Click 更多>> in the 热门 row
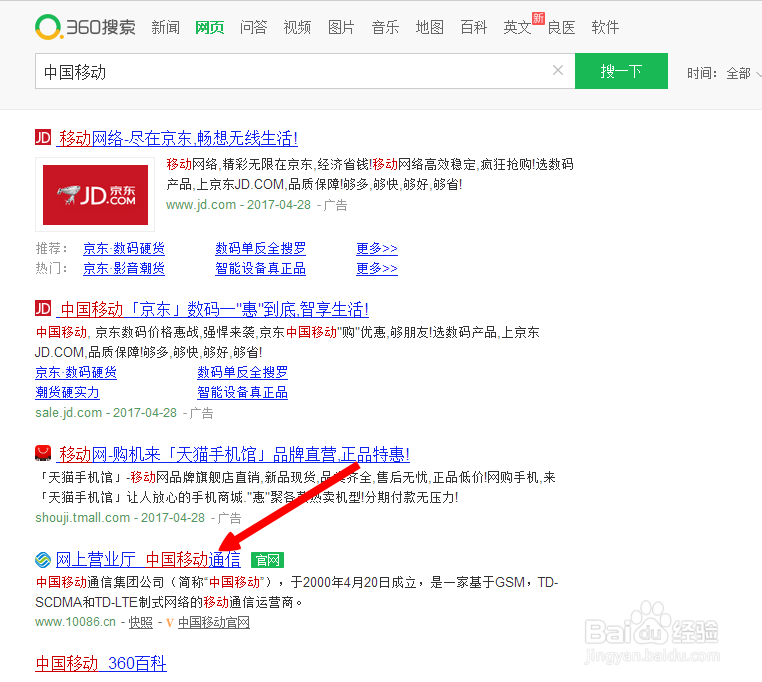The image size is (762, 682). 377,268
